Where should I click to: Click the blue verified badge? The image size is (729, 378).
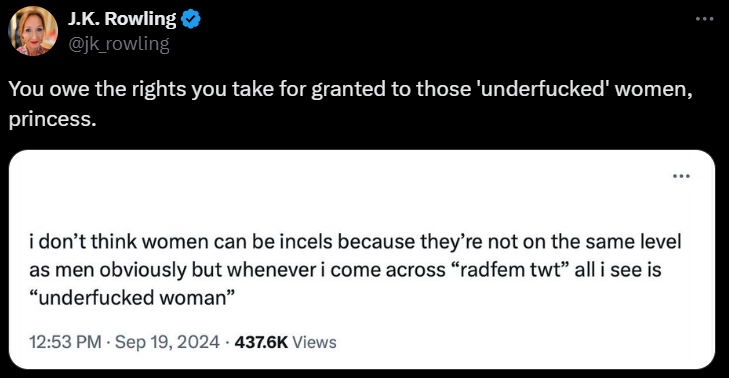pyautogui.click(x=191, y=20)
